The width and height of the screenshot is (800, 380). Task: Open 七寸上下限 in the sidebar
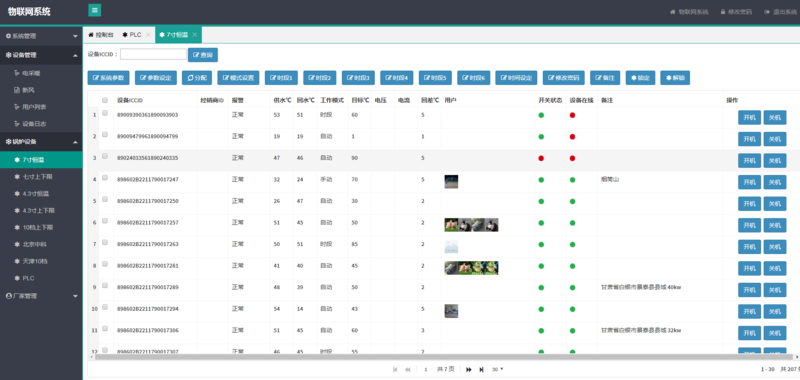(x=41, y=176)
